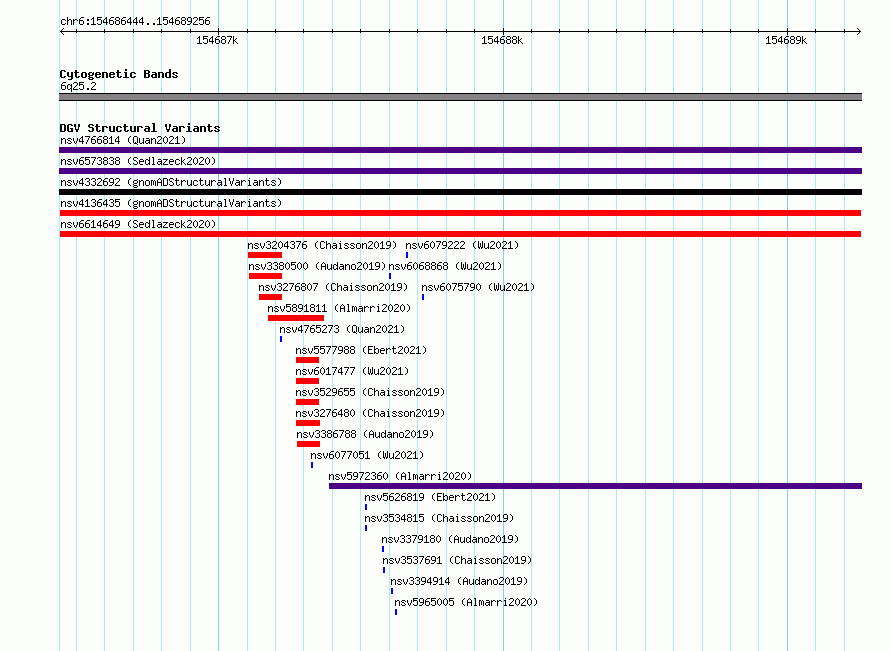Screen dimensions: 890x651
Task: Click the red bar under nsv3386788
Action: (x=308, y=444)
